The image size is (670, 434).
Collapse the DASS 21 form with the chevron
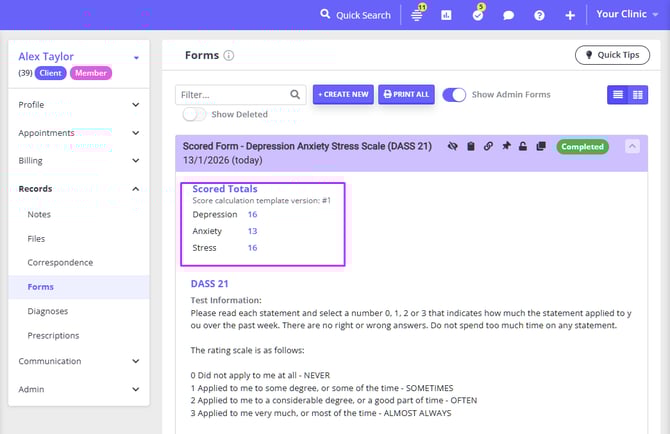(632, 147)
